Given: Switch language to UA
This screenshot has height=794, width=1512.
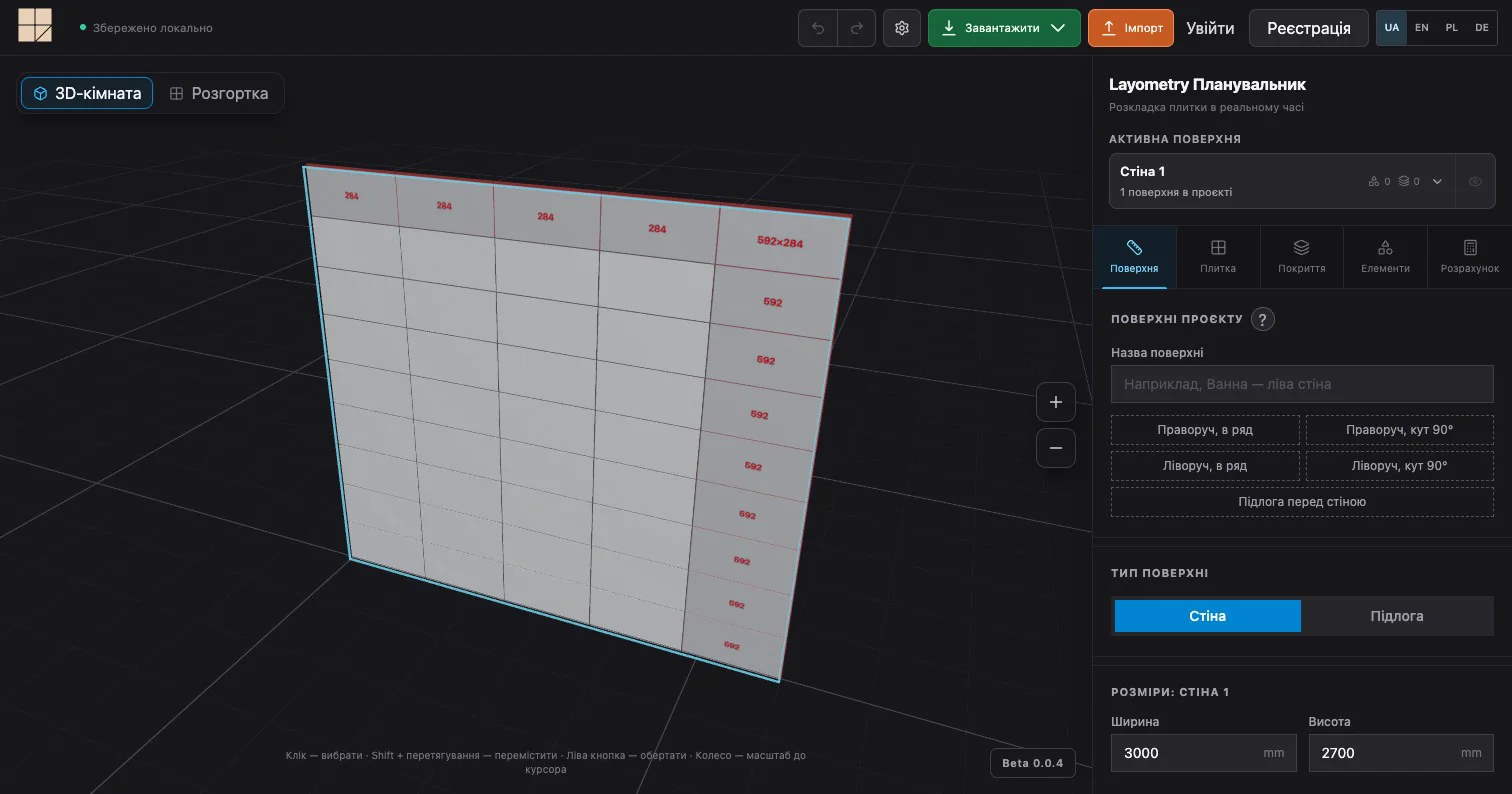Looking at the screenshot, I should point(1392,28).
